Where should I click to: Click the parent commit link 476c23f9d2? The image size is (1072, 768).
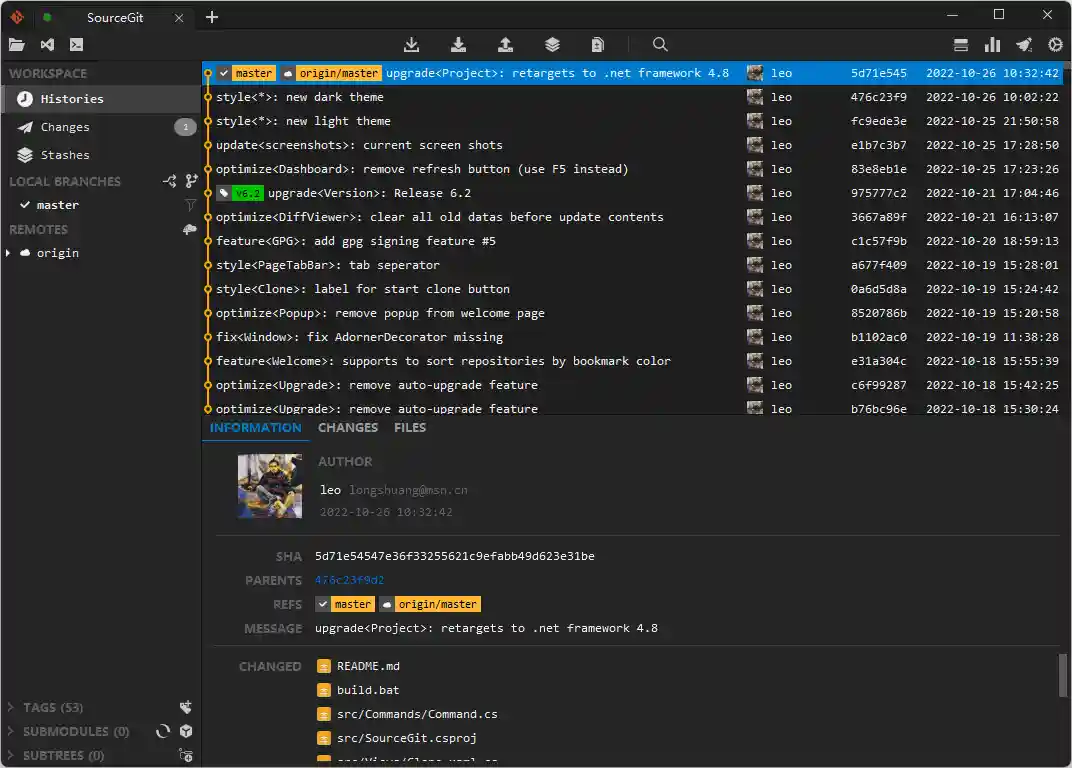pos(348,580)
